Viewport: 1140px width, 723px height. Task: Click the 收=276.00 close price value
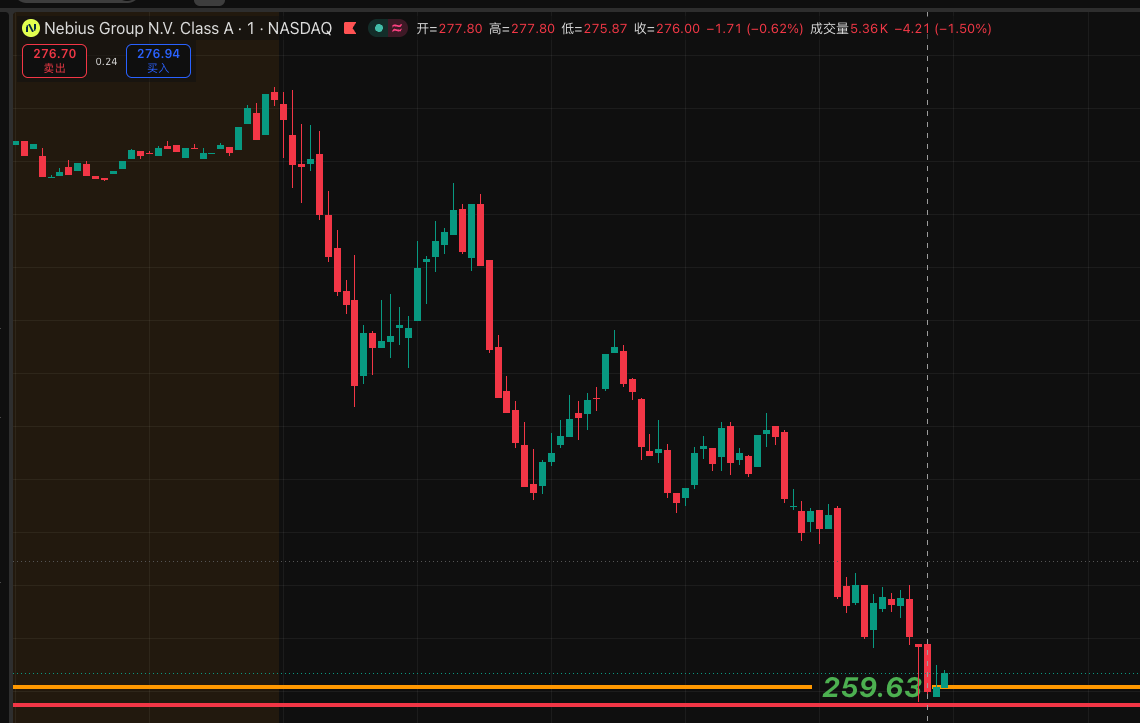point(667,28)
